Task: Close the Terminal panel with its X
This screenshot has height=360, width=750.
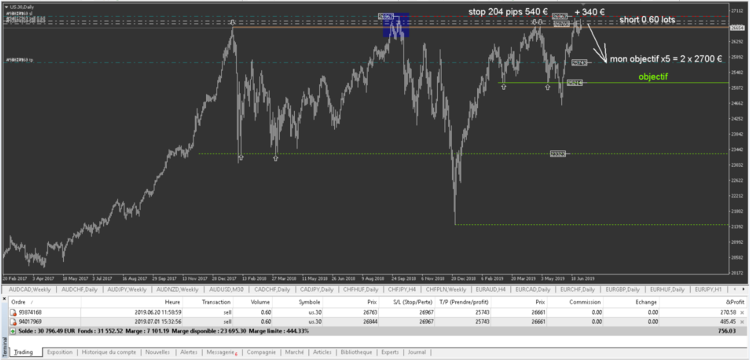Action: [4, 298]
